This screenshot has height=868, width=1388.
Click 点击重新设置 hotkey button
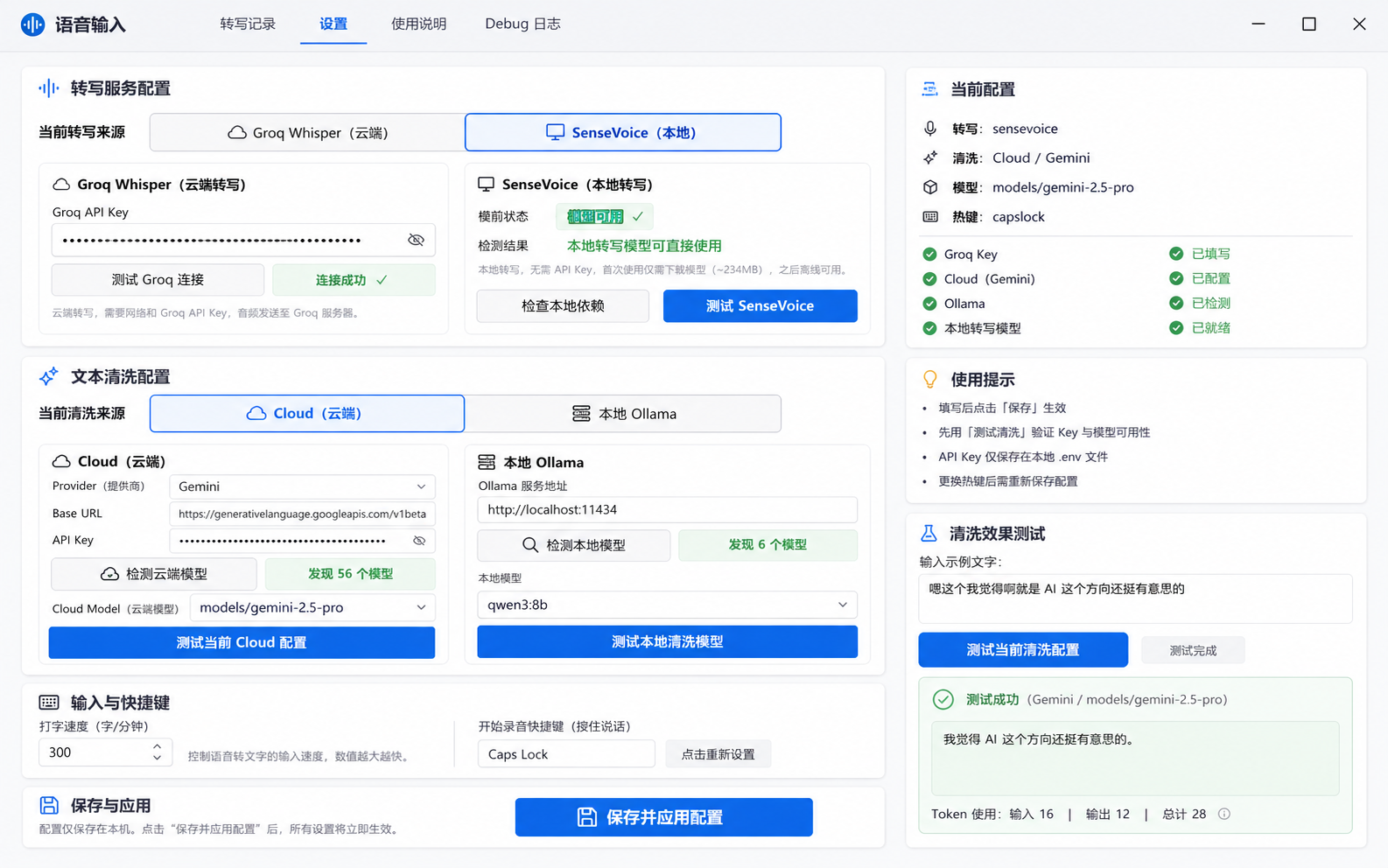click(718, 754)
